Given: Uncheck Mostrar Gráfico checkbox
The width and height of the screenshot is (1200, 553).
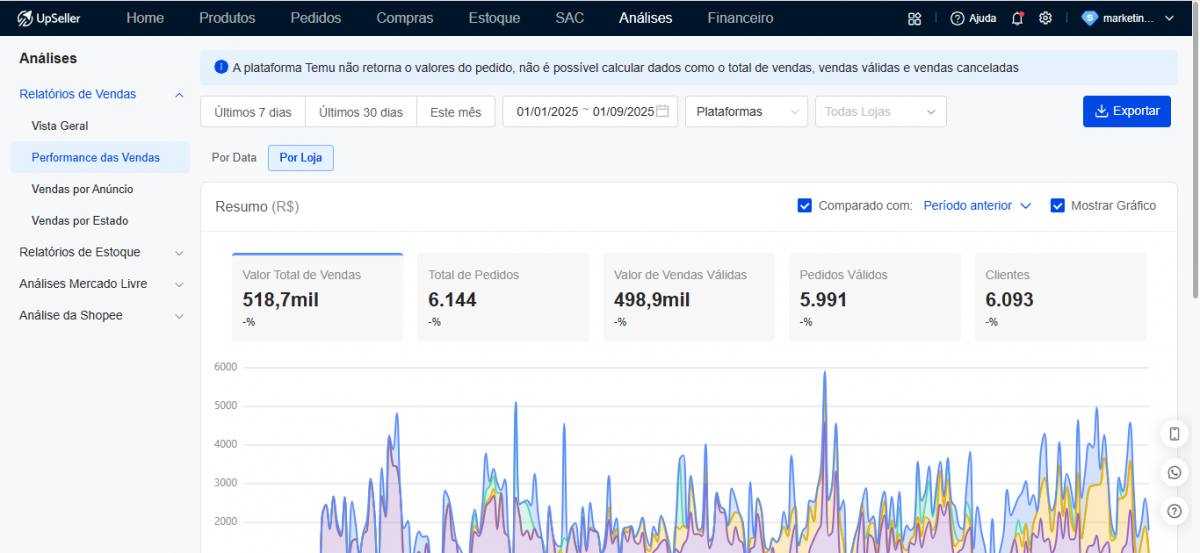Looking at the screenshot, I should click(1058, 206).
